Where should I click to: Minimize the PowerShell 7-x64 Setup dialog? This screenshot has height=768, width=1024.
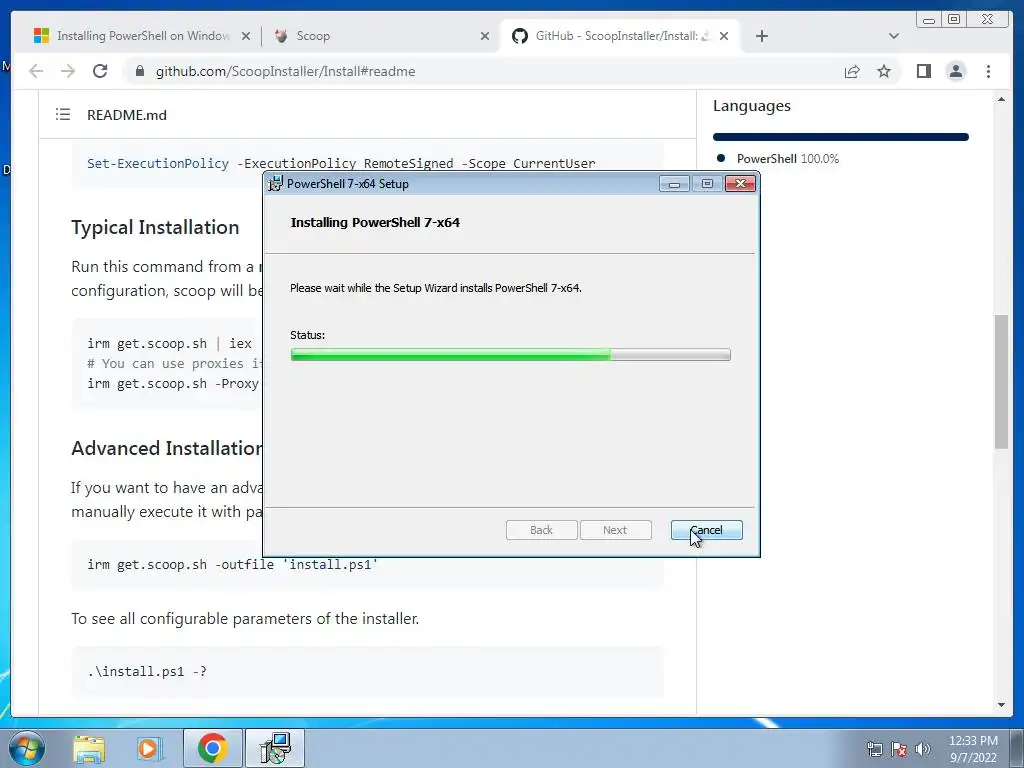click(x=674, y=184)
